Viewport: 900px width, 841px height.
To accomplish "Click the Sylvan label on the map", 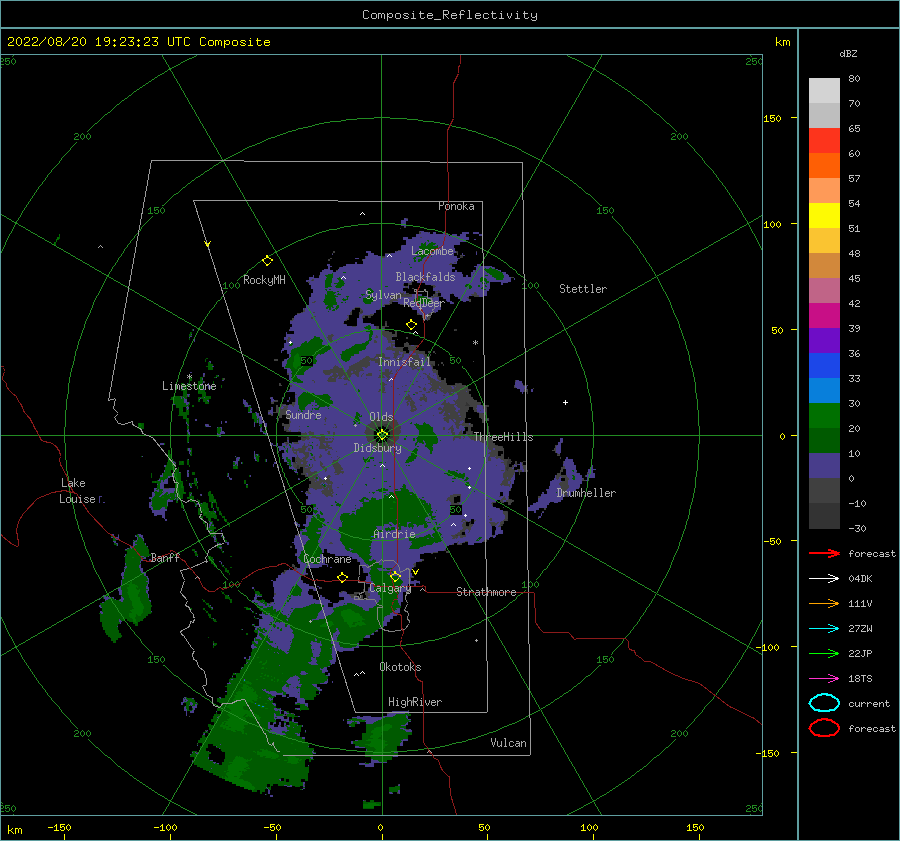I will click(383, 295).
